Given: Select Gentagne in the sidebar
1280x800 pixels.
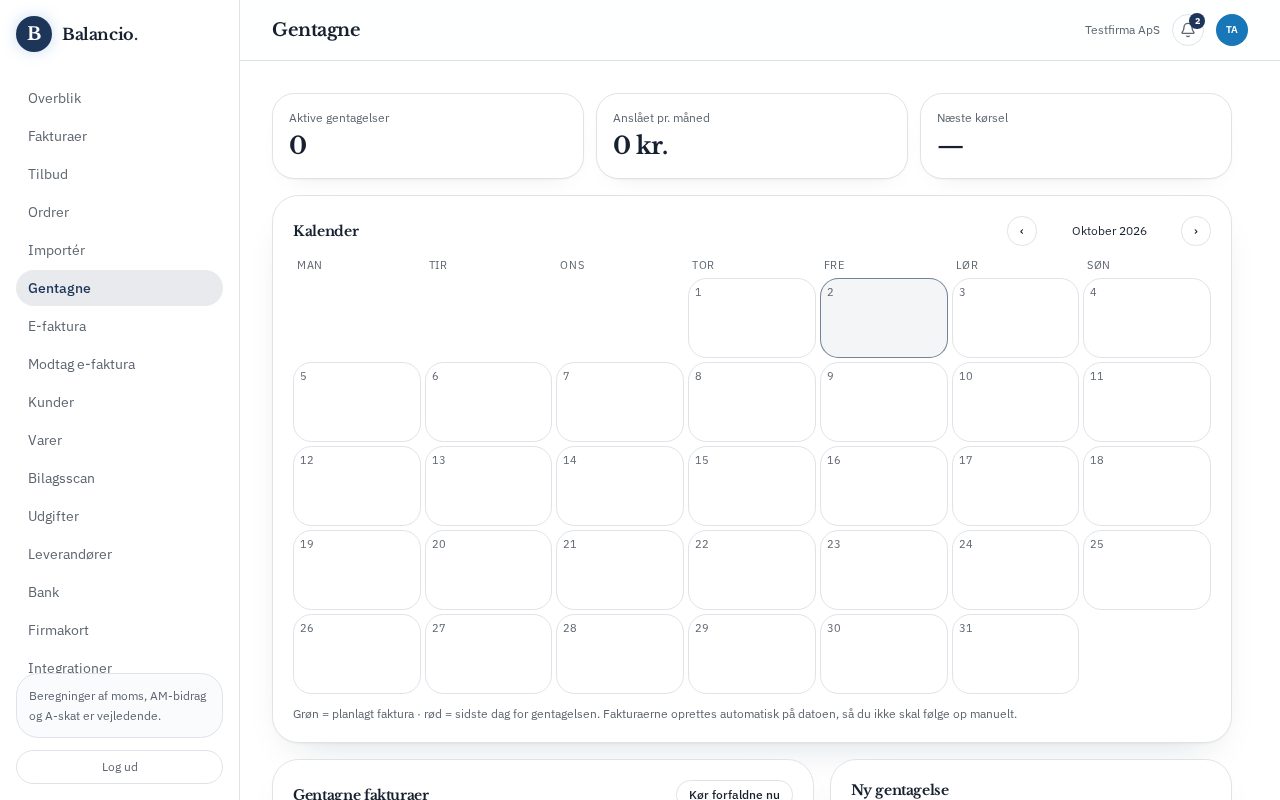Looking at the screenshot, I should click(x=119, y=288).
